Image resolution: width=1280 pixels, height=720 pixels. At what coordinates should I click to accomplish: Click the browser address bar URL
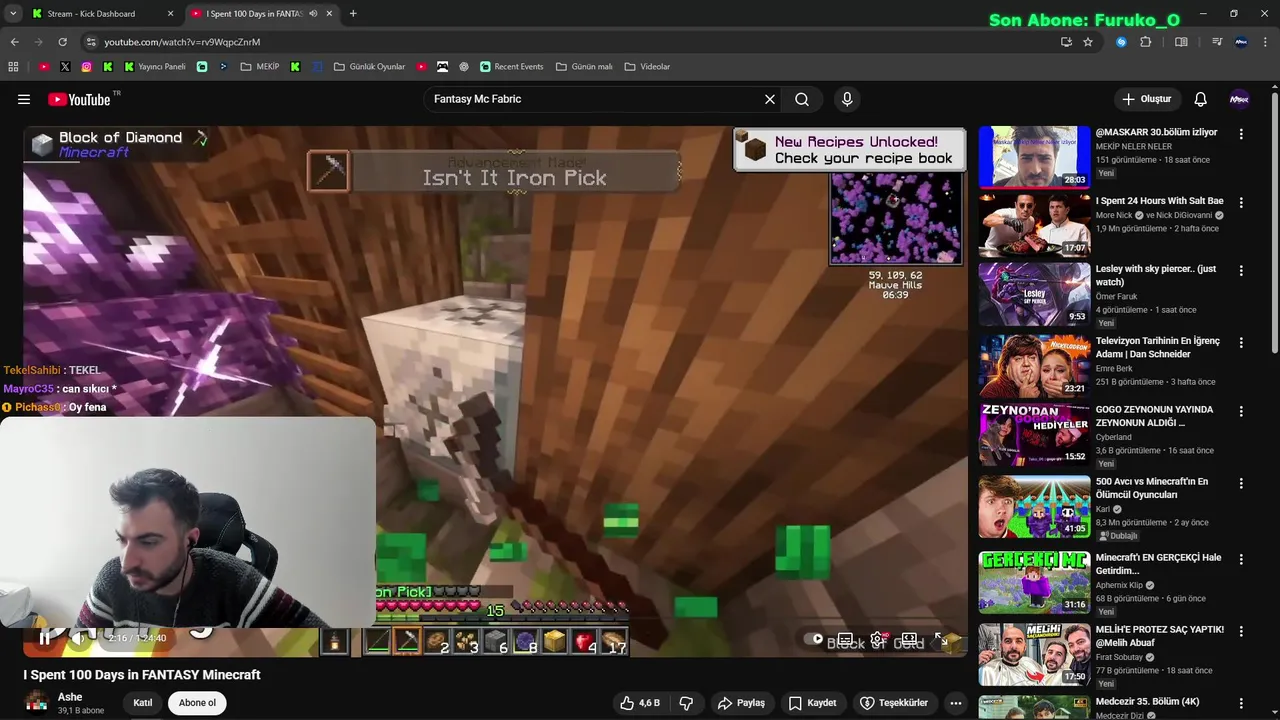click(x=182, y=42)
